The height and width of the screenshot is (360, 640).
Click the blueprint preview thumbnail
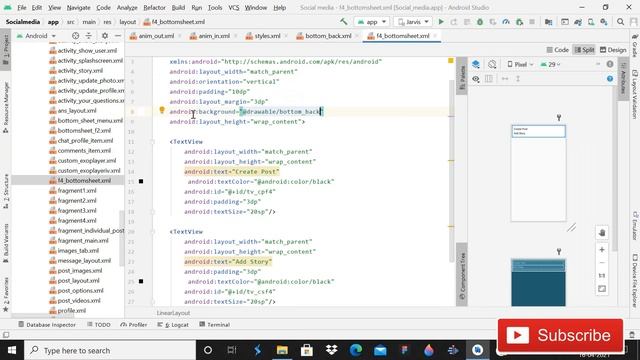click(538, 282)
